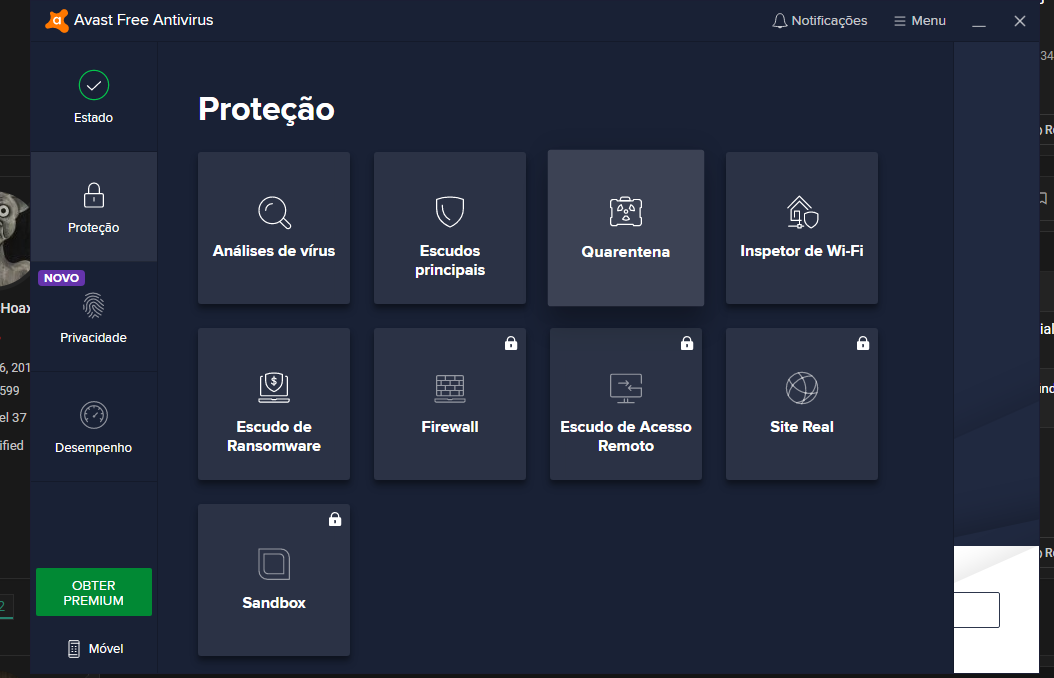
Task: Click the hamburger Menu icon
Action: pos(899,21)
